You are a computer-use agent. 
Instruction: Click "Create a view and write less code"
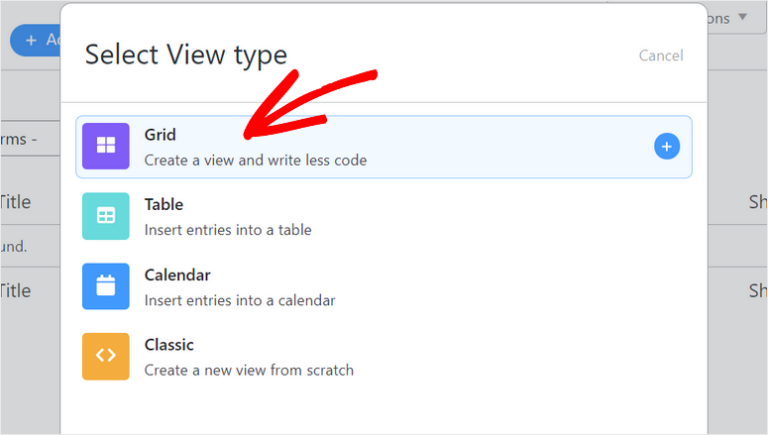coord(255,160)
